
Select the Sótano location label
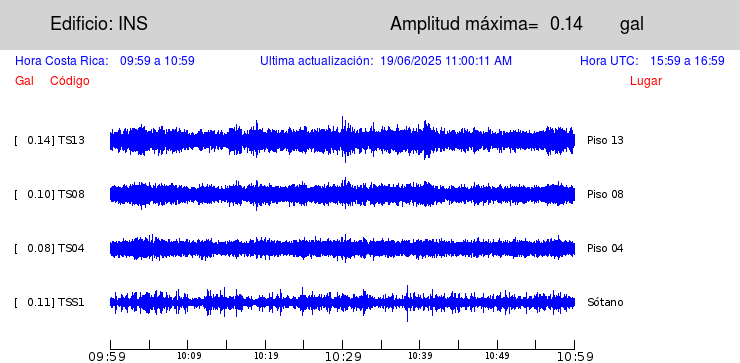(605, 302)
